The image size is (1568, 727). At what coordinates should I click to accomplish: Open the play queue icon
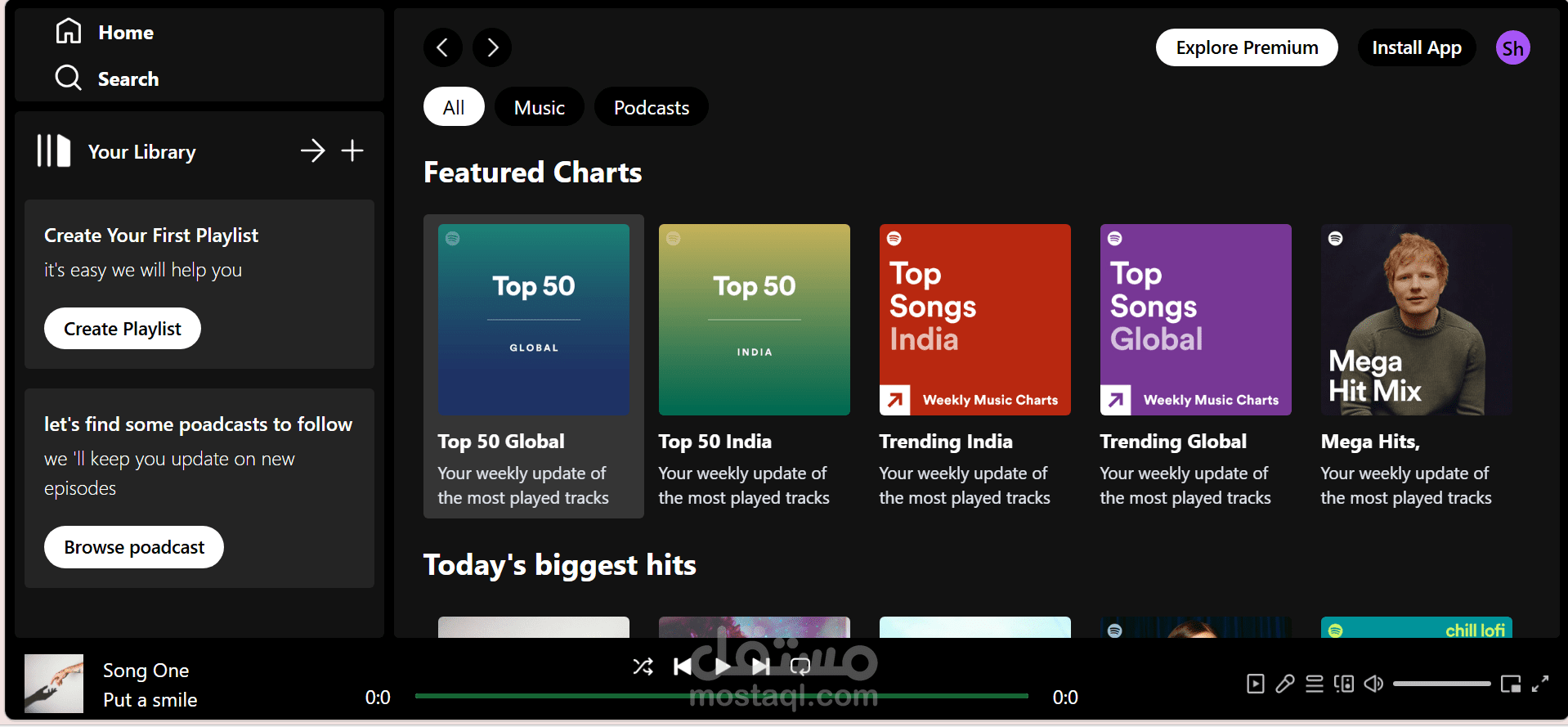pos(1315,684)
